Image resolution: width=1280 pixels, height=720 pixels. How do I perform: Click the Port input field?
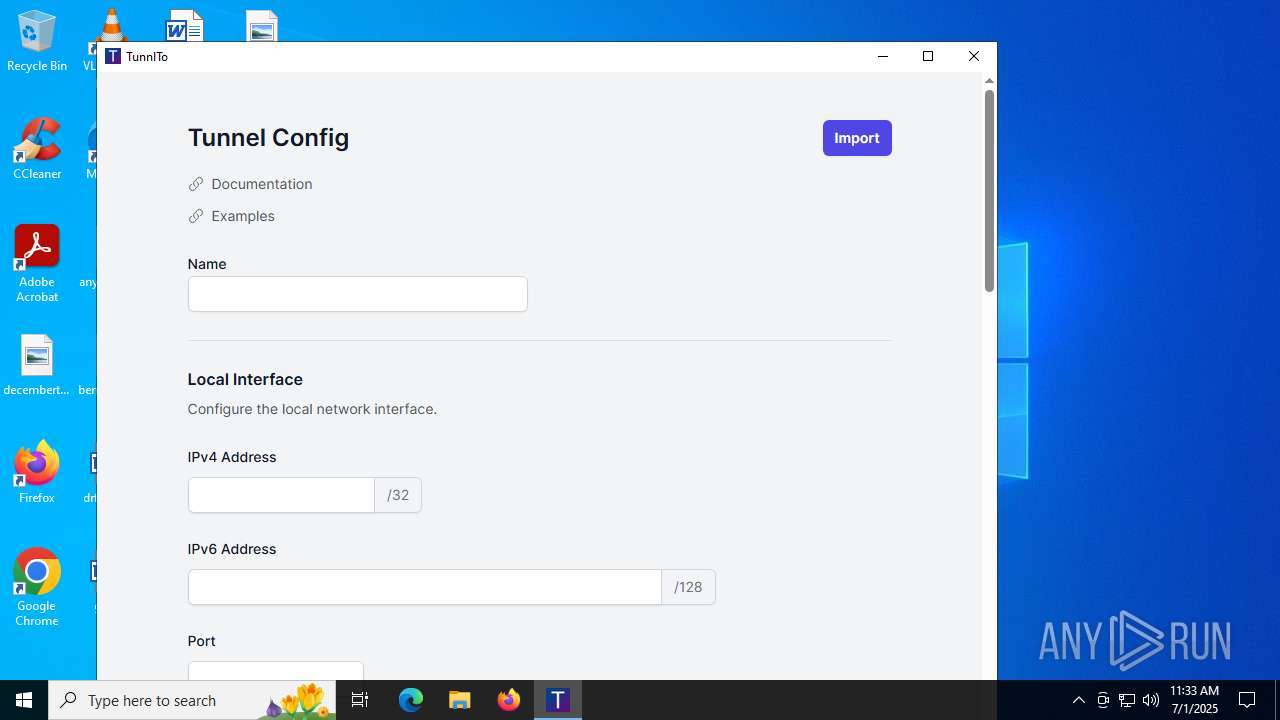coord(275,671)
